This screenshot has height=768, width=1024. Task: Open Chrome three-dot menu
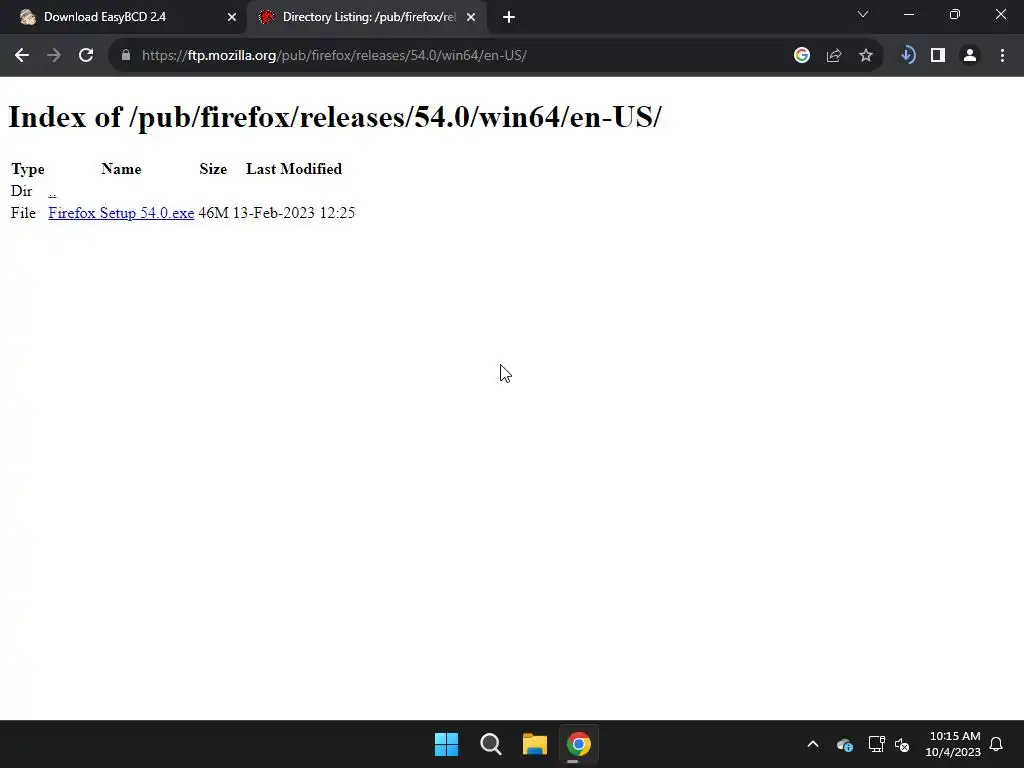click(1002, 56)
